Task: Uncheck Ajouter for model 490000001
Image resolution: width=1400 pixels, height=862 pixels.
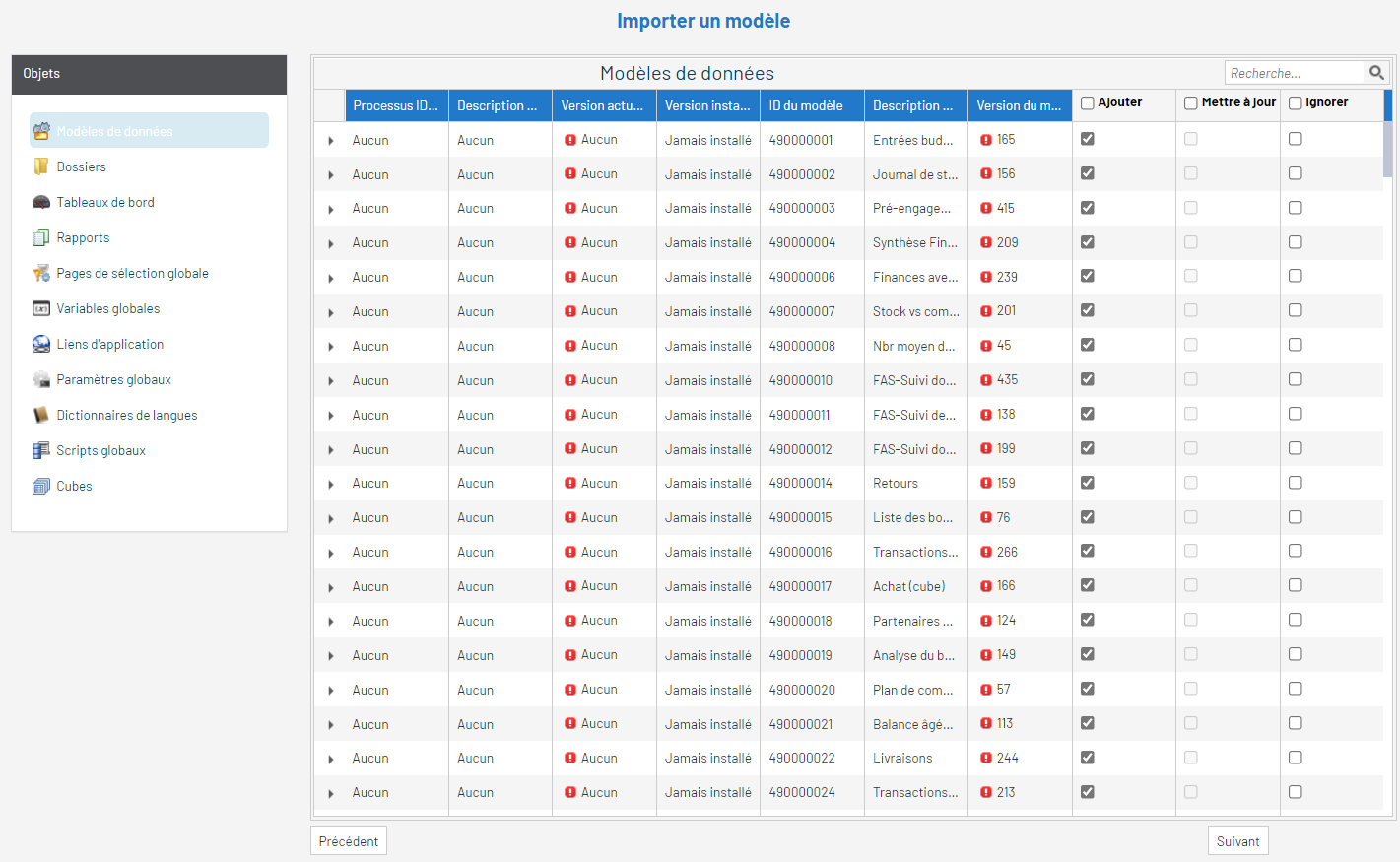Action: pos(1088,139)
